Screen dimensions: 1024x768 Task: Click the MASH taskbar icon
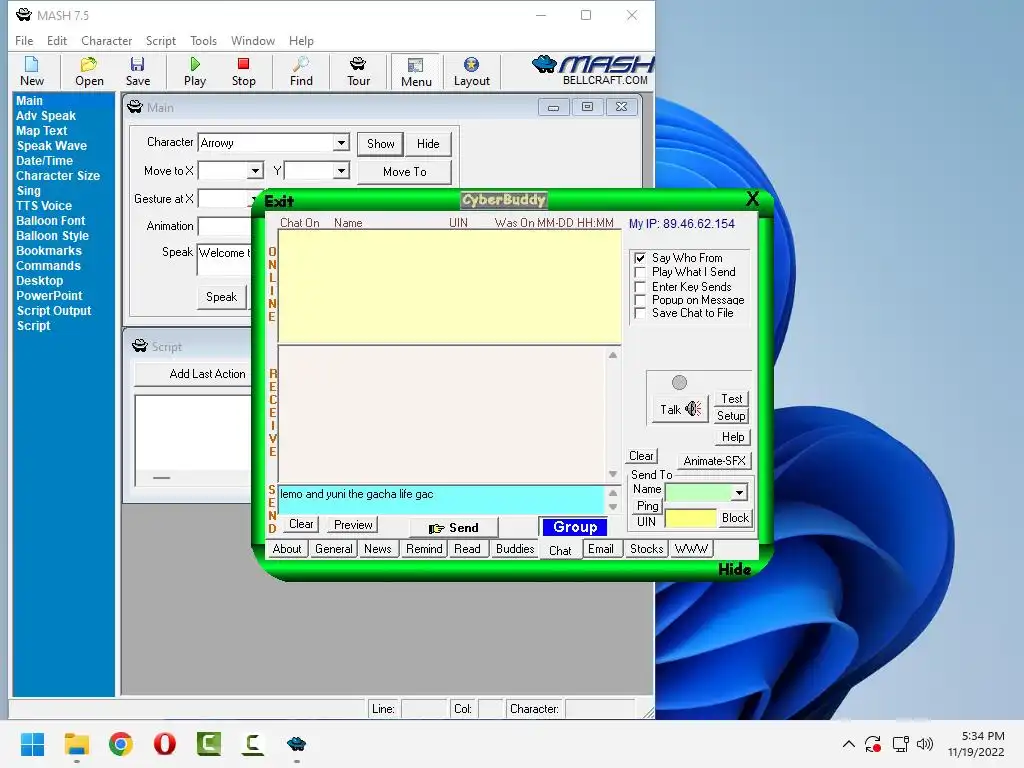click(x=296, y=744)
